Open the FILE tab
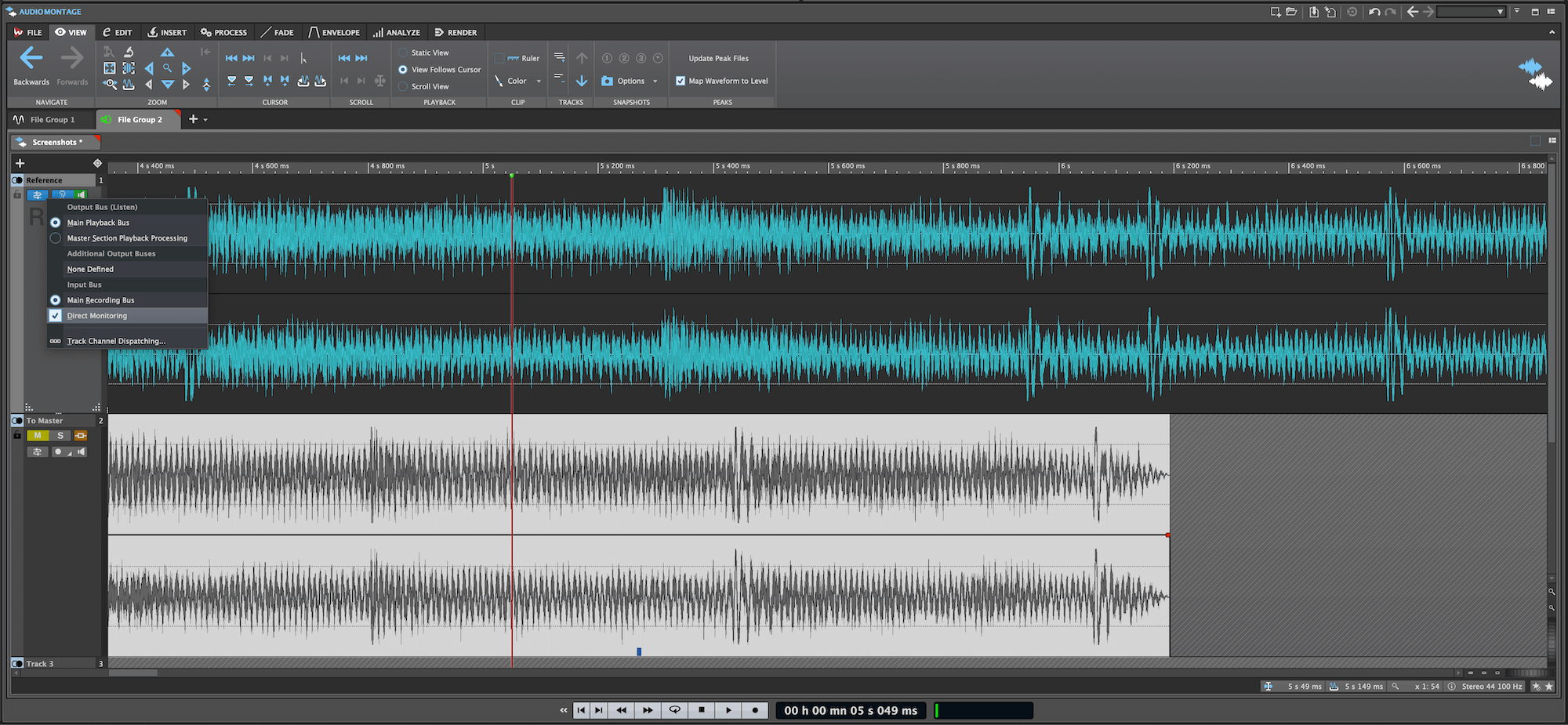The width and height of the screenshot is (1568, 725). [28, 32]
